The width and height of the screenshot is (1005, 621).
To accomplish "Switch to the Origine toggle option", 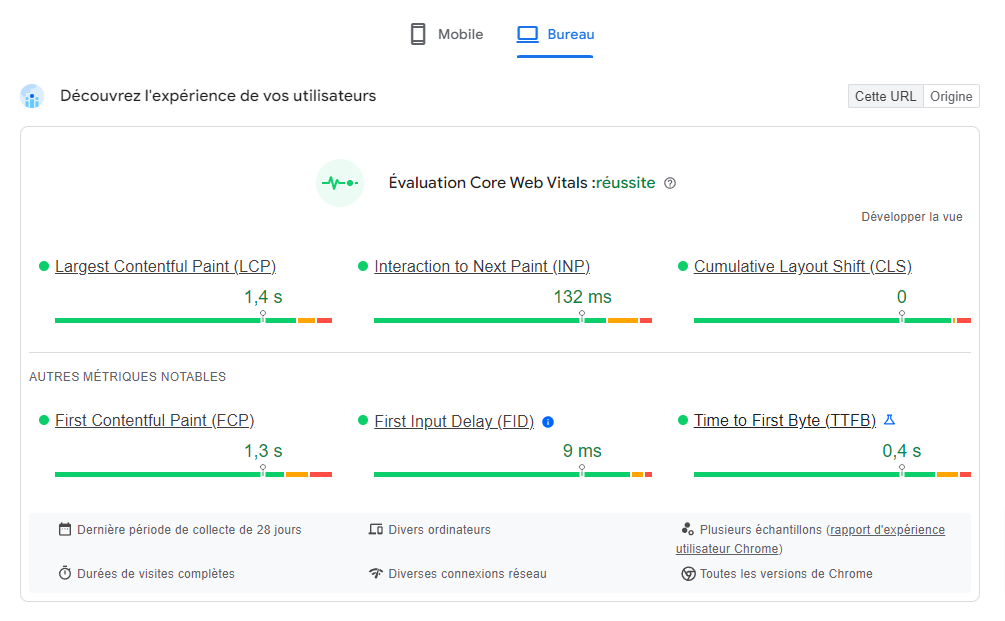I will click(x=951, y=97).
